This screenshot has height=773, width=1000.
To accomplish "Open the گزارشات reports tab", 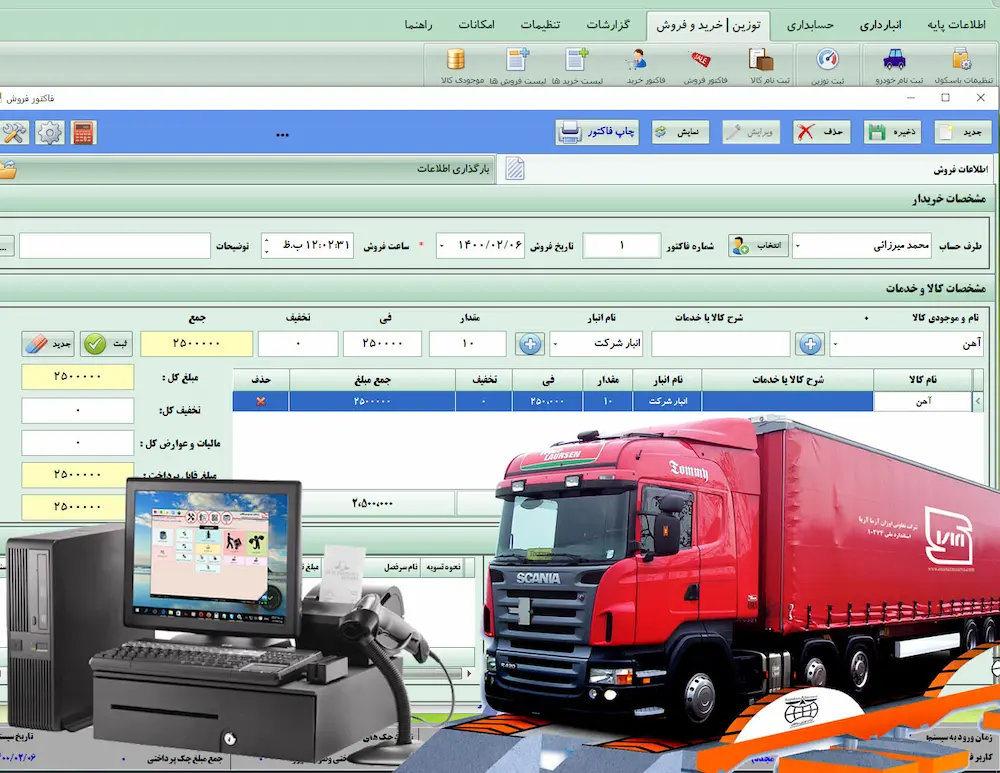I will click(x=608, y=25).
